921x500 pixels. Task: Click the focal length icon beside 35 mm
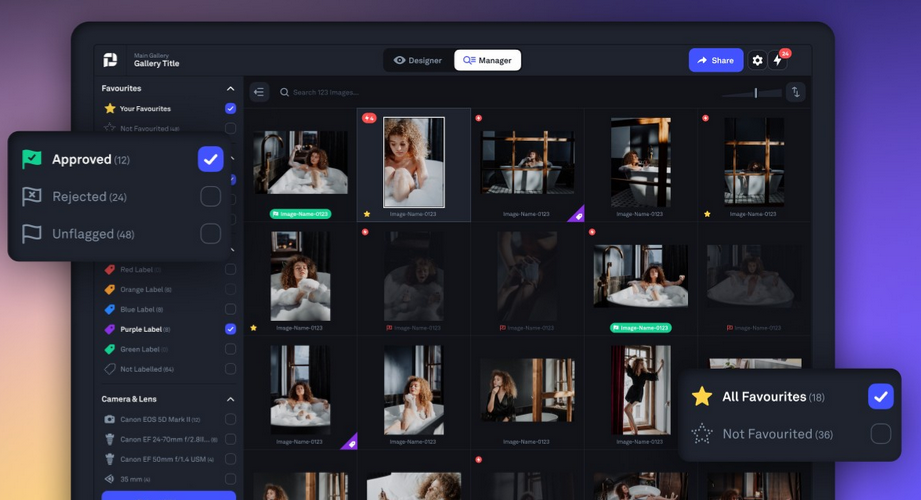coord(109,479)
